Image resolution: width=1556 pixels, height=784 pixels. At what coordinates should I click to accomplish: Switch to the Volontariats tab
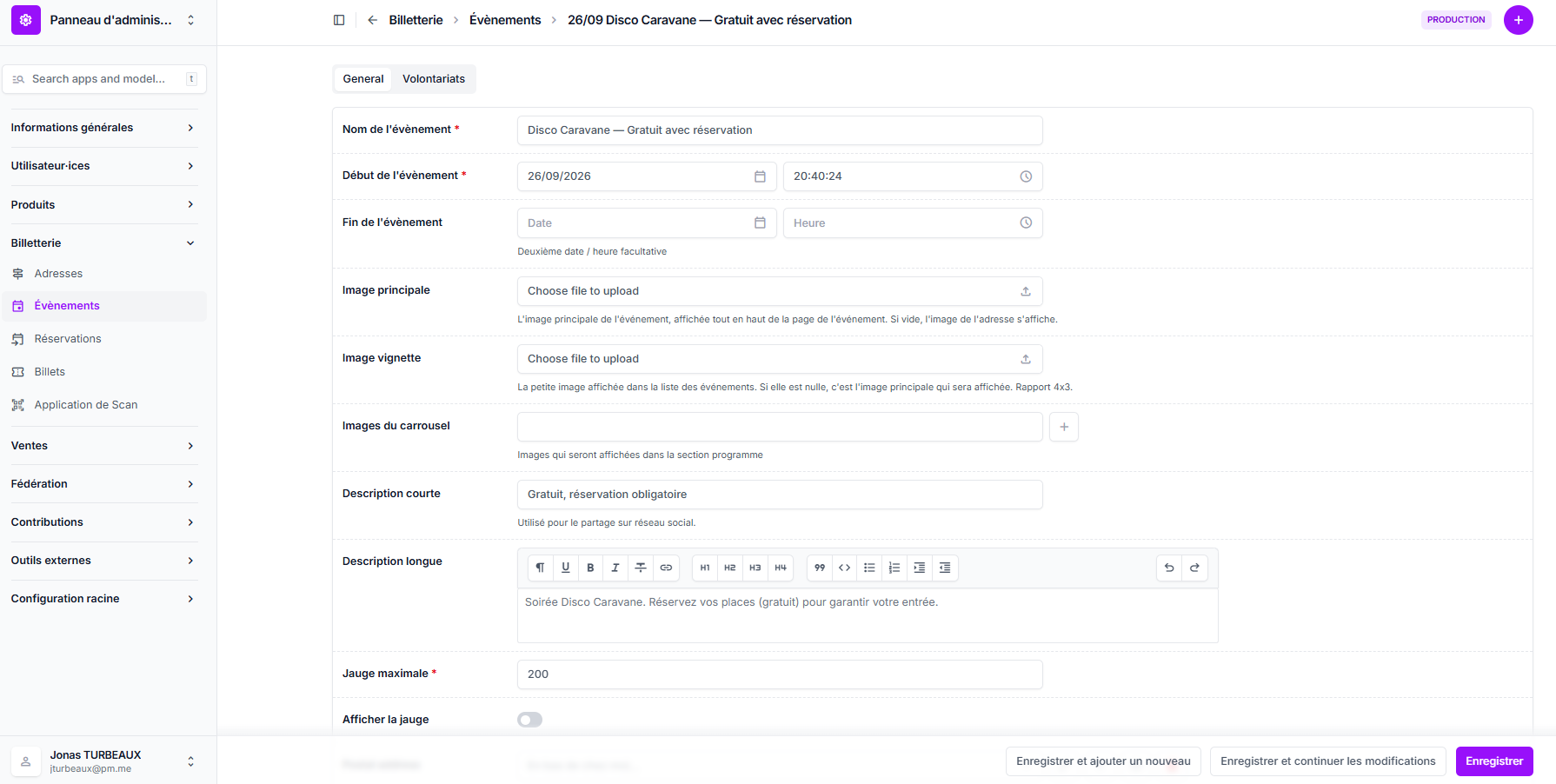pyautogui.click(x=433, y=79)
